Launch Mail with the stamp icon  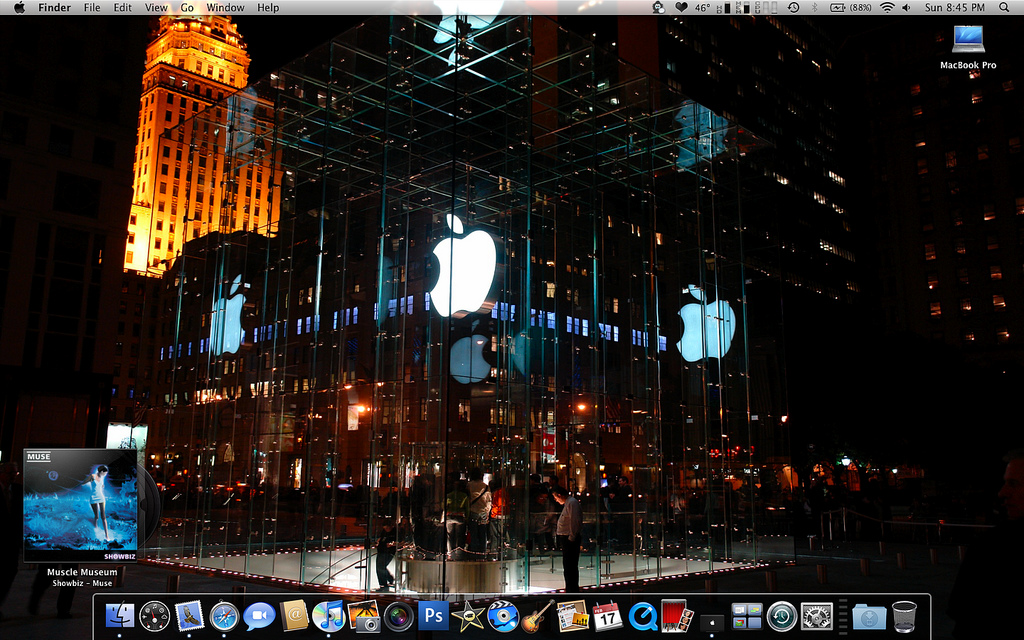pyautogui.click(x=190, y=615)
